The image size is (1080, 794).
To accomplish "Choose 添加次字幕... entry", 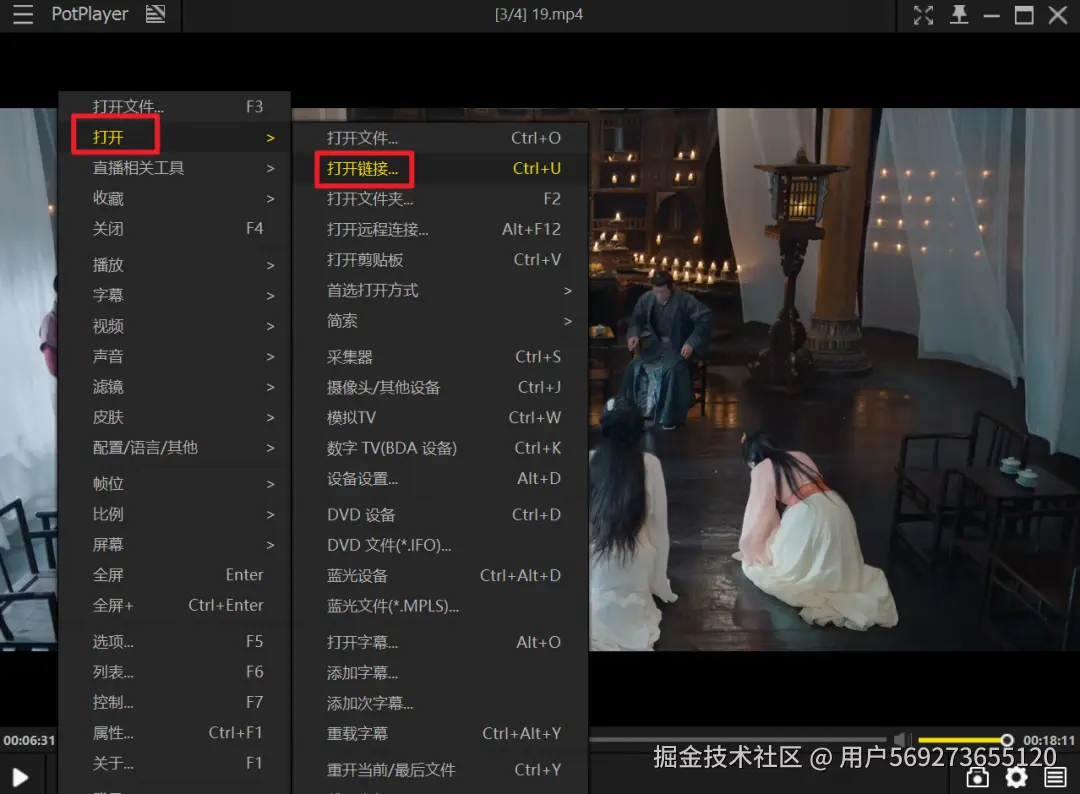I will 441,703.
